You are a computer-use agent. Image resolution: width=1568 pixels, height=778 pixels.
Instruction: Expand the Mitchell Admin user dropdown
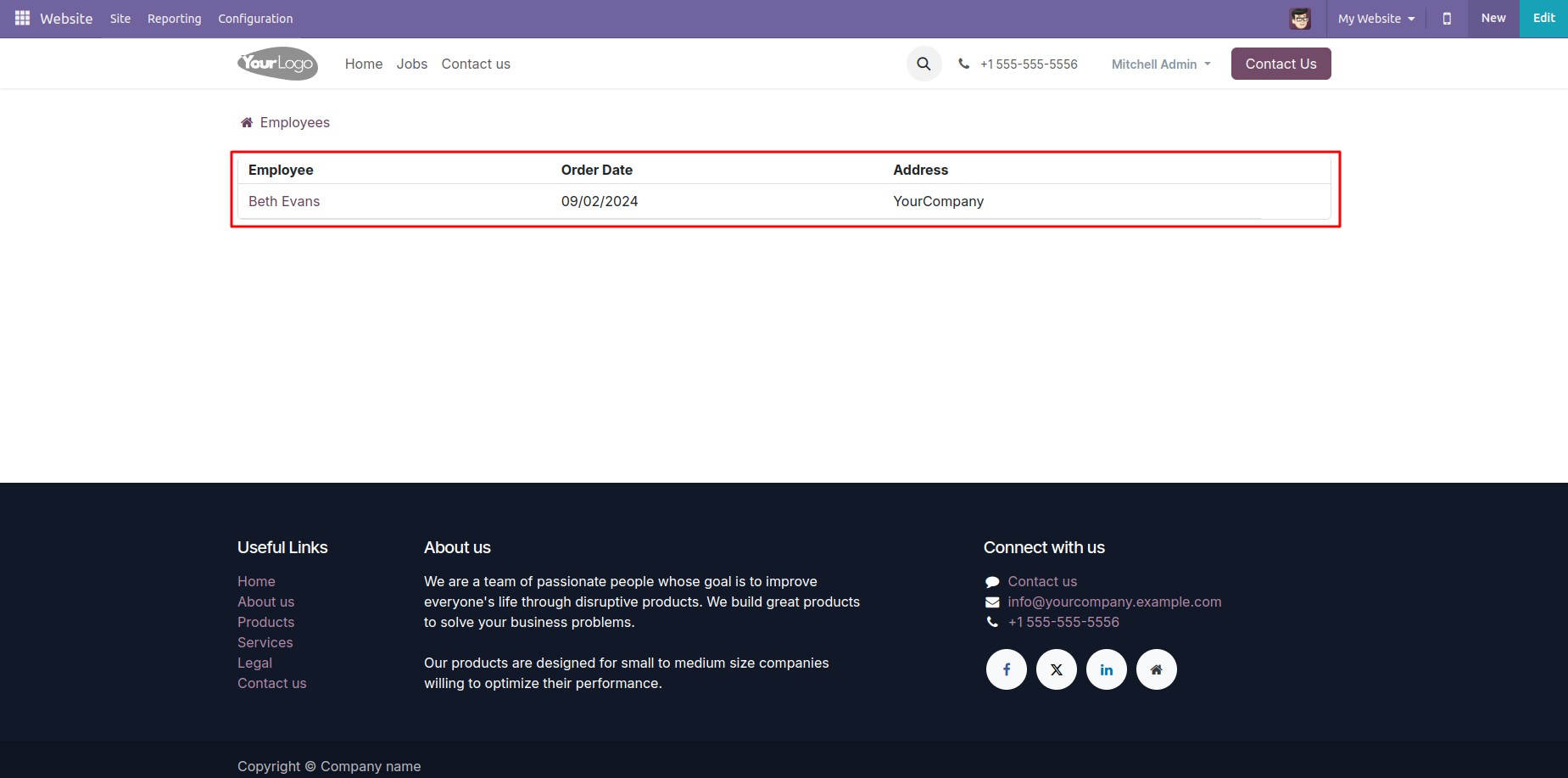pyautogui.click(x=1160, y=64)
